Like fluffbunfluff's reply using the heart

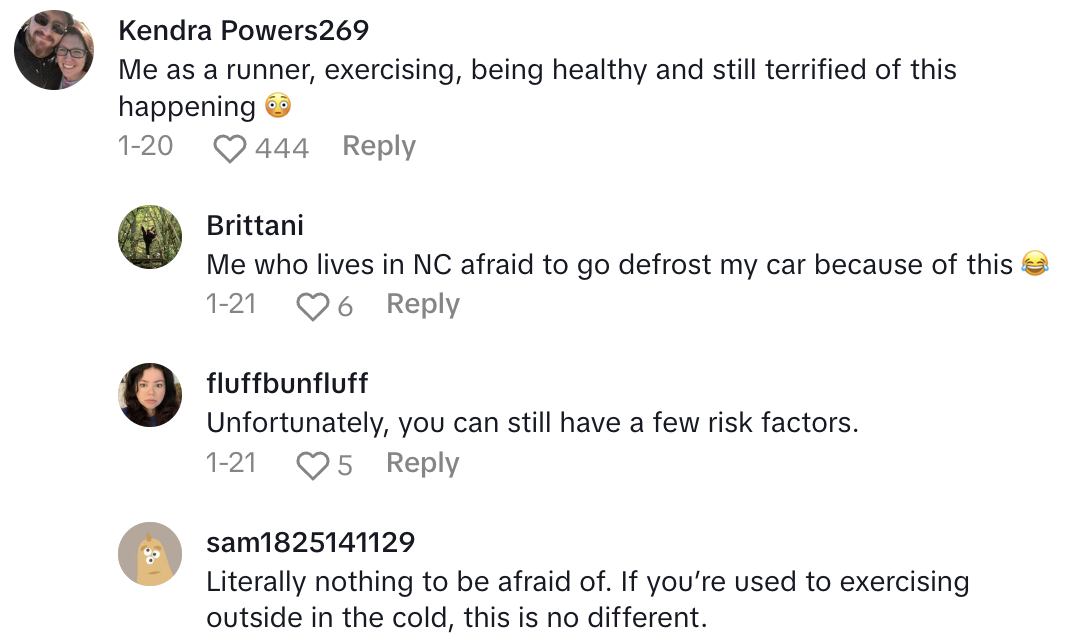click(313, 465)
